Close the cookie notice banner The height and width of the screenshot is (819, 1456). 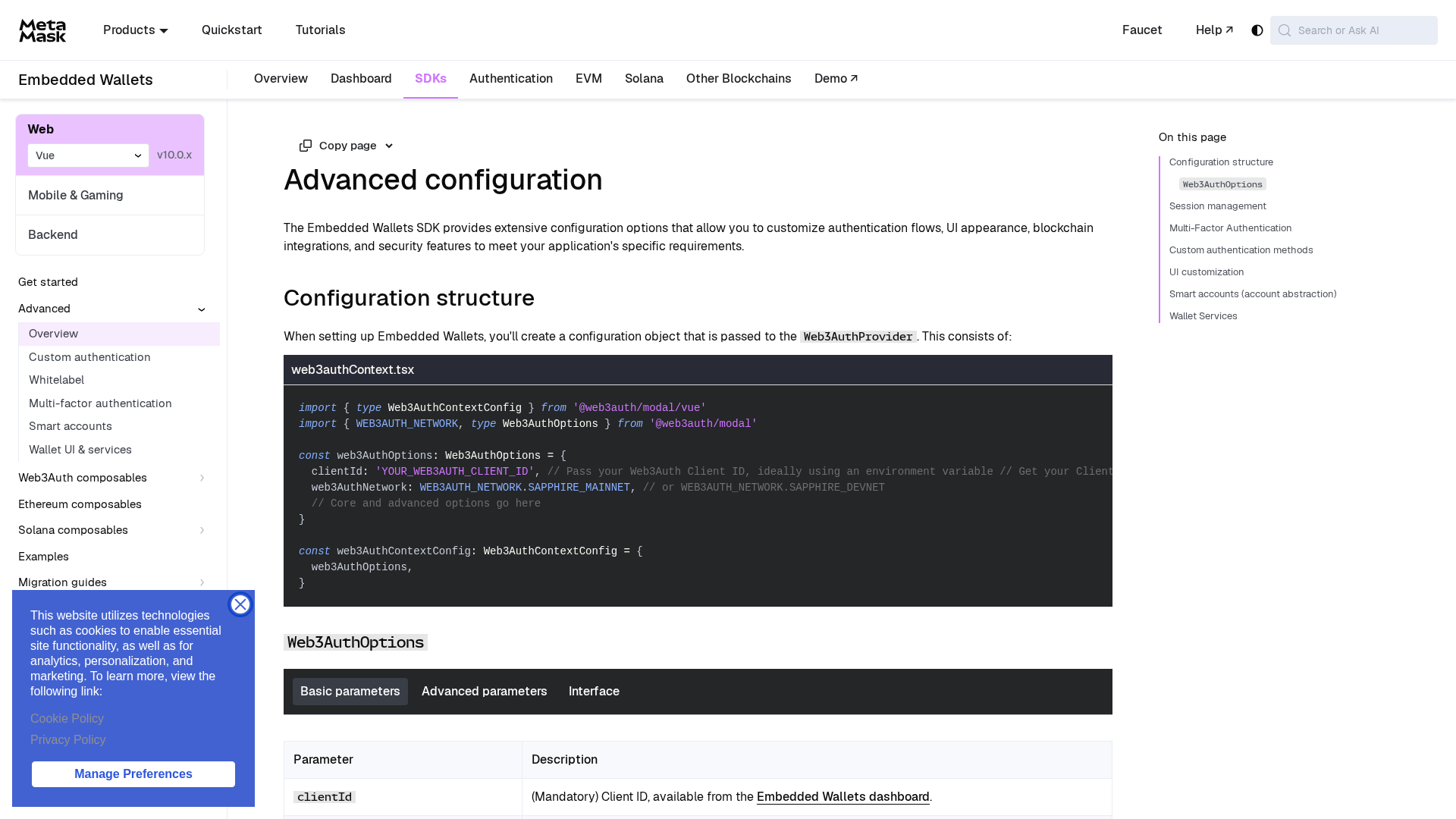pos(240,604)
